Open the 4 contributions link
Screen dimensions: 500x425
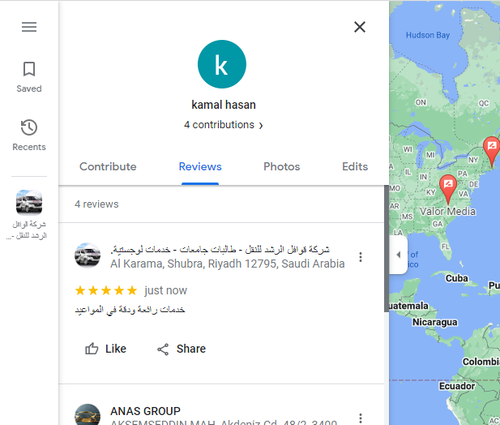[x=223, y=125]
